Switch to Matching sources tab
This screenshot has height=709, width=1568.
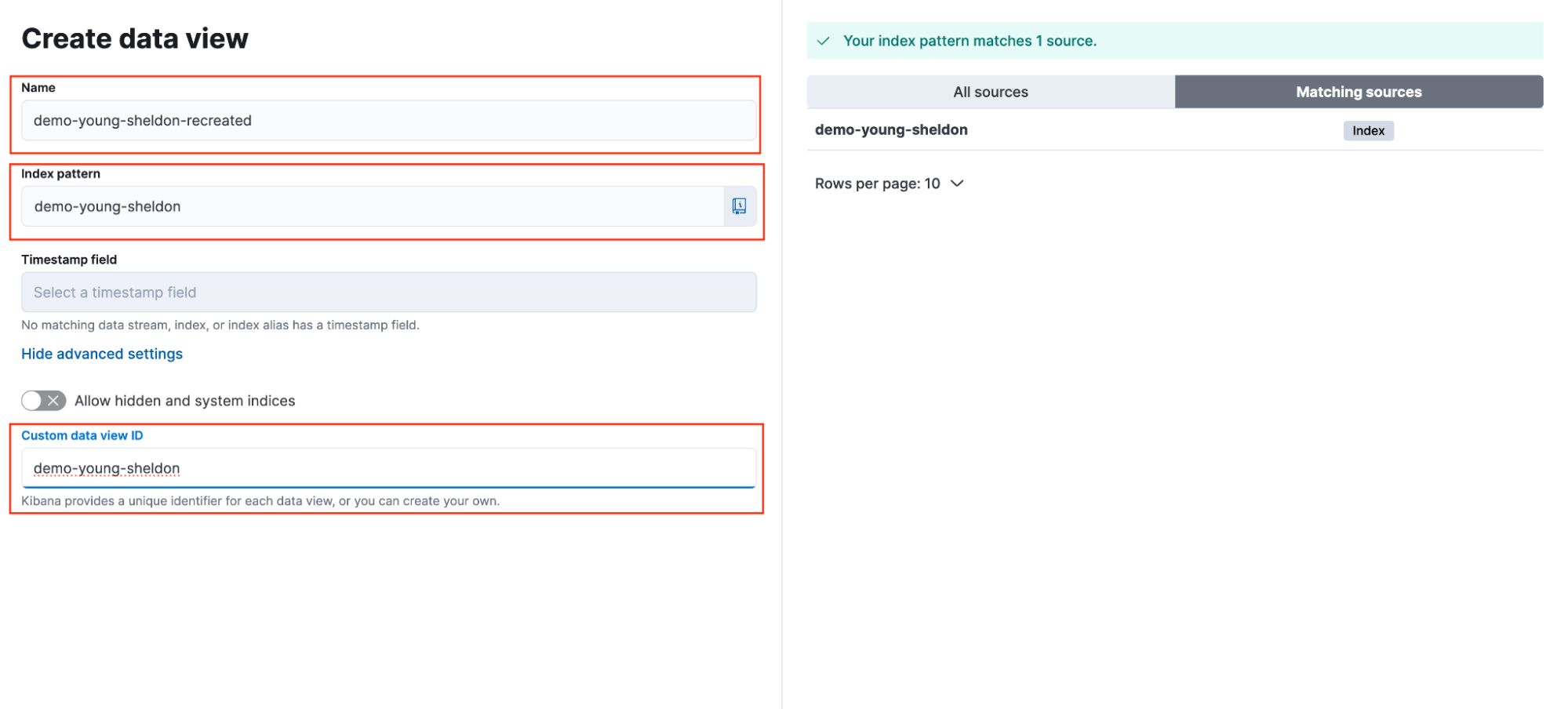1359,92
